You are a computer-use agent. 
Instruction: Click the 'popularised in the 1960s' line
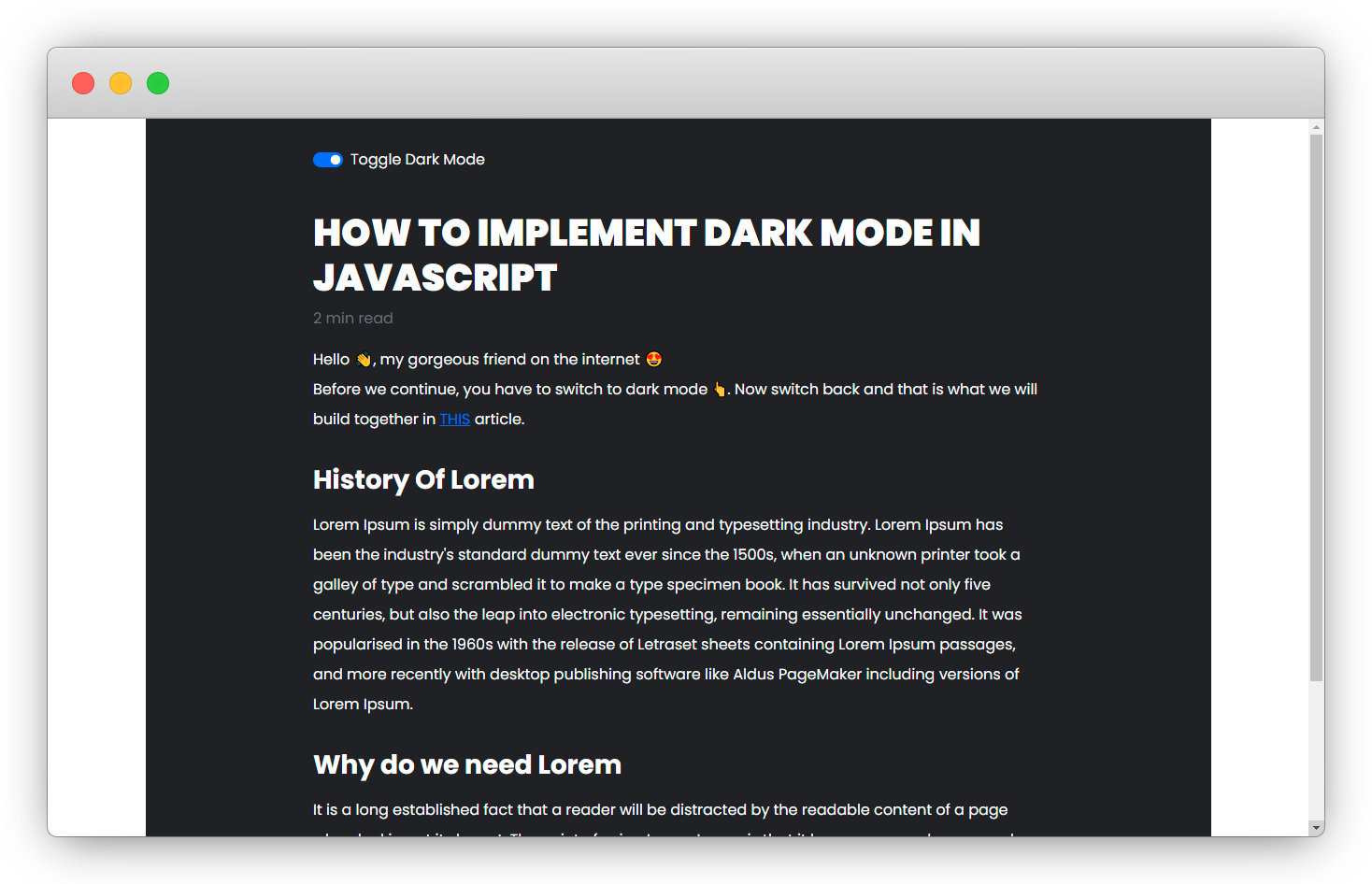click(x=665, y=644)
